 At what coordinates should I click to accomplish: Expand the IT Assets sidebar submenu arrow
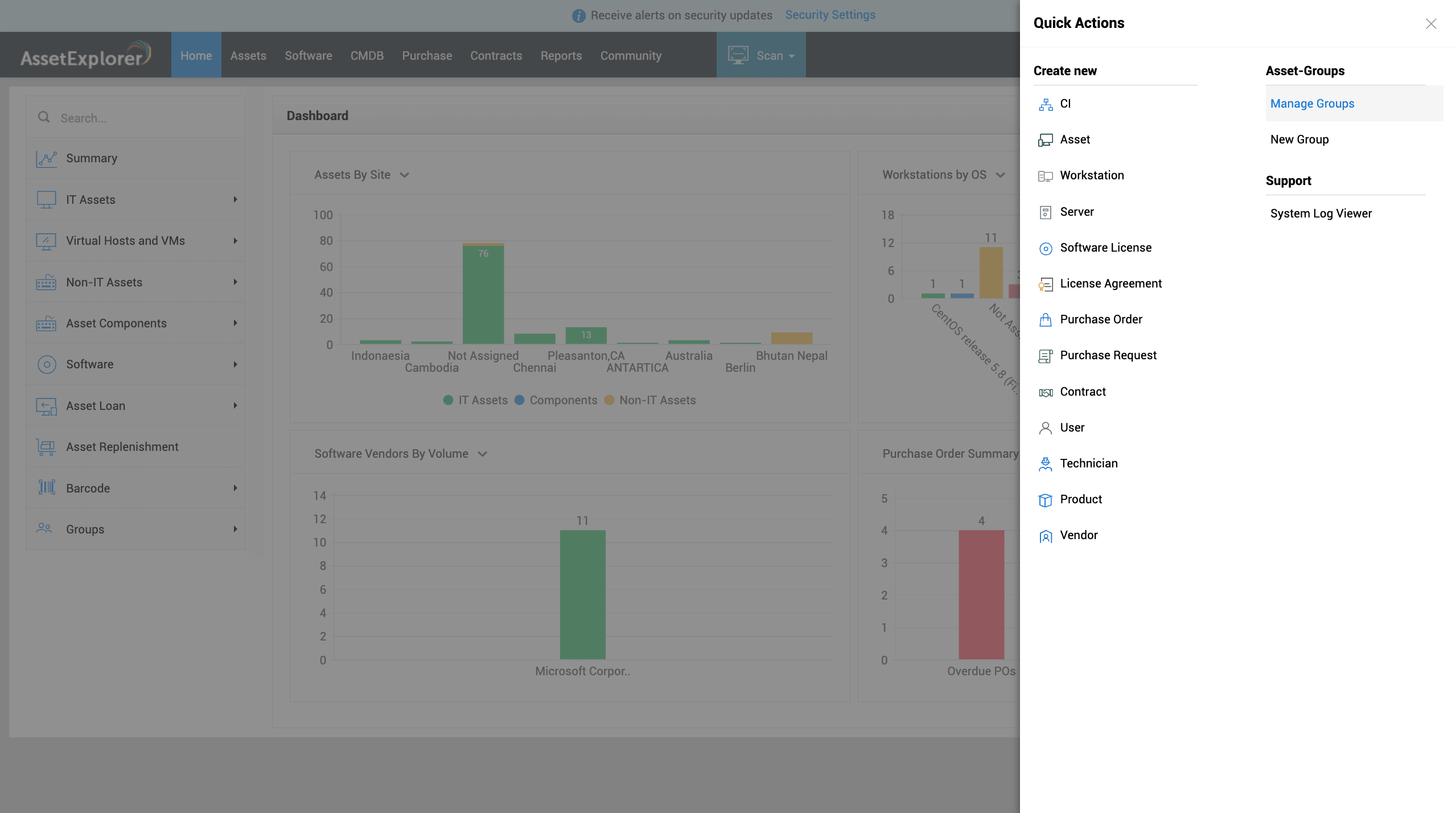point(235,199)
